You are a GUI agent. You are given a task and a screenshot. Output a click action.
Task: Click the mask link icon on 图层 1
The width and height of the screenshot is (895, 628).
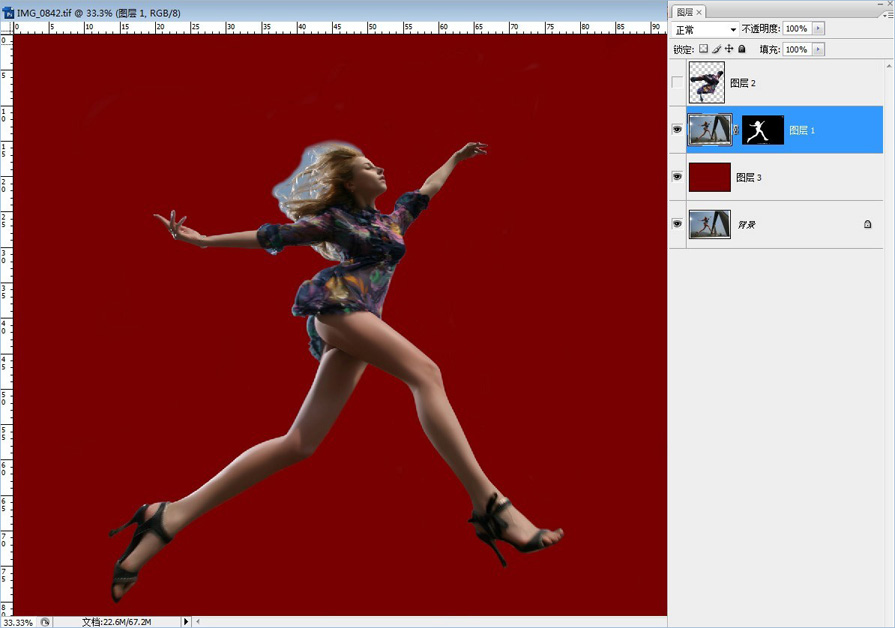[x=737, y=130]
